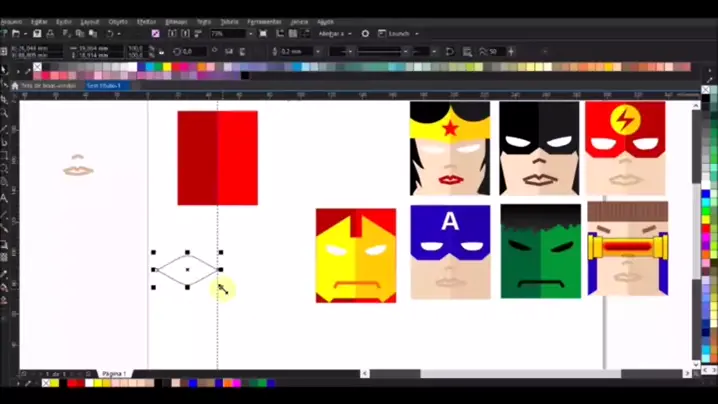Screen dimensions: 718x404
Task: Click the Close Curve icon
Action: tap(450, 51)
